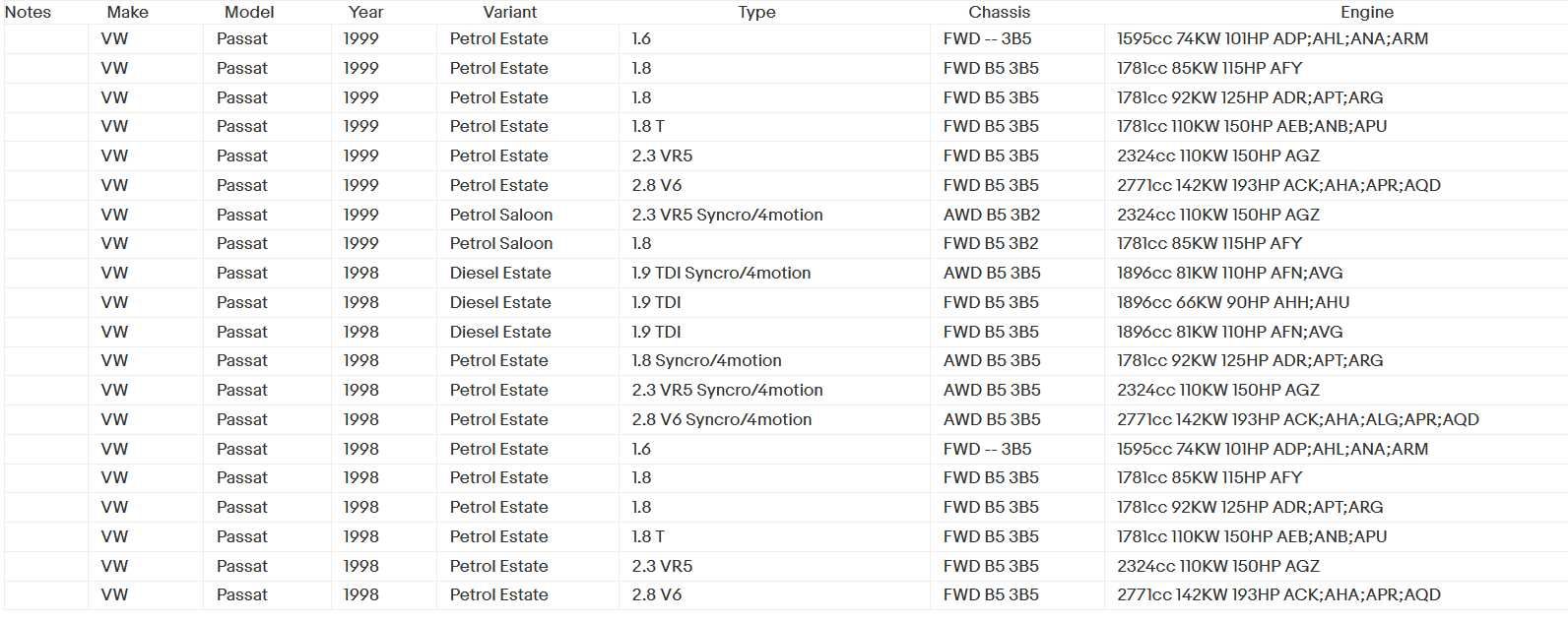Select 1999 Petrol Saloon 1.8 FWD B5 3B2 chassis
The height and width of the screenshot is (622, 1568).
click(991, 243)
